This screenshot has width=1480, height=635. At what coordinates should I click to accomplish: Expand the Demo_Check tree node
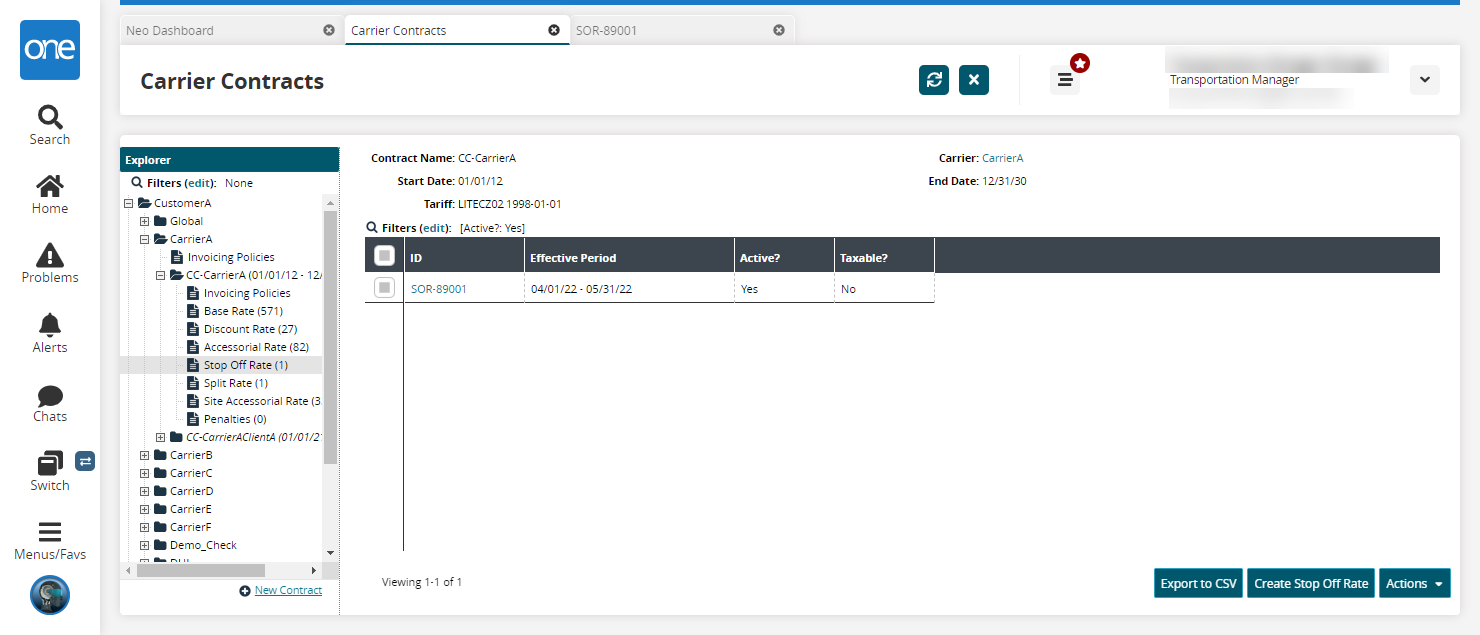click(144, 545)
